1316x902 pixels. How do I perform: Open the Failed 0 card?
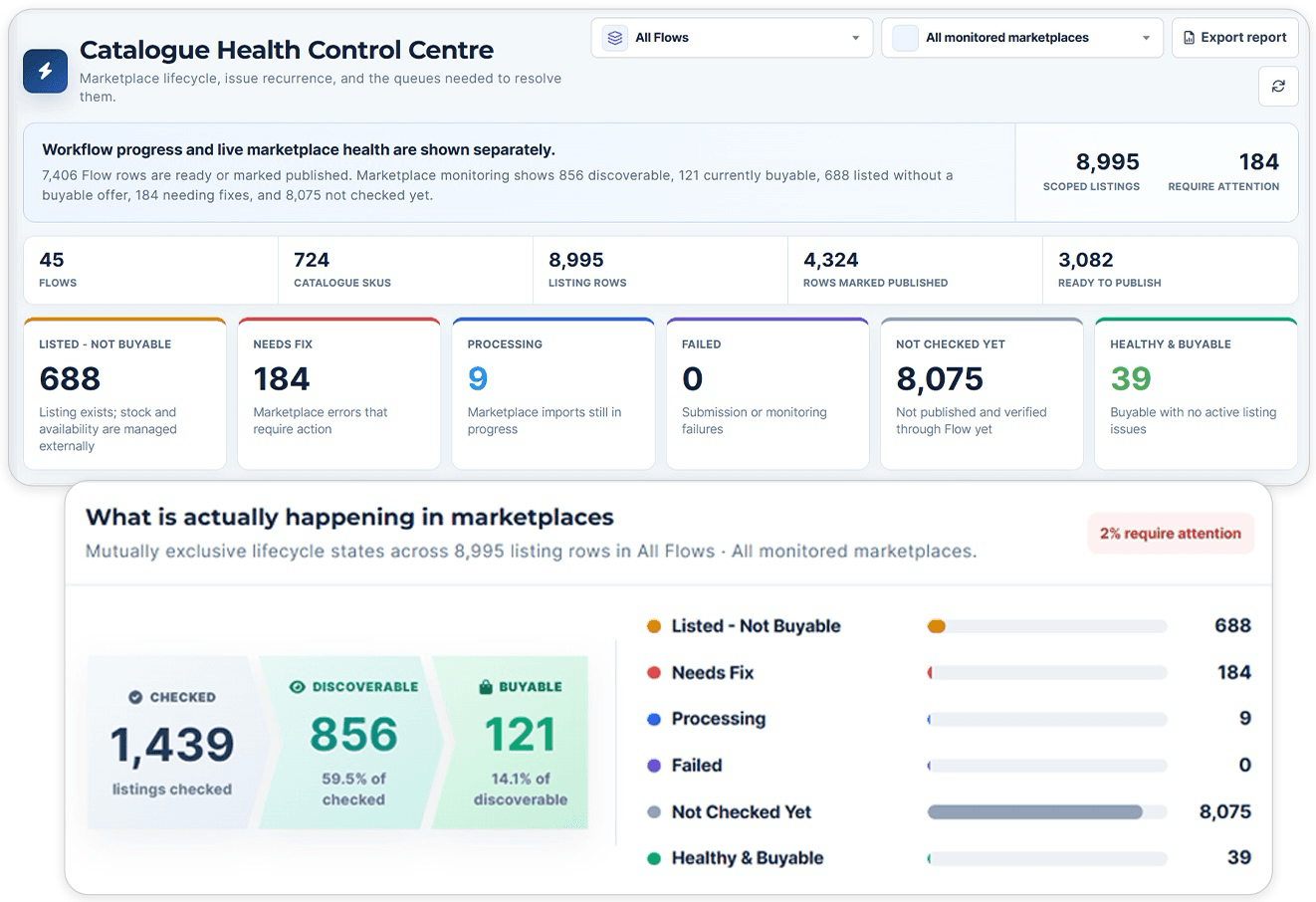click(768, 394)
